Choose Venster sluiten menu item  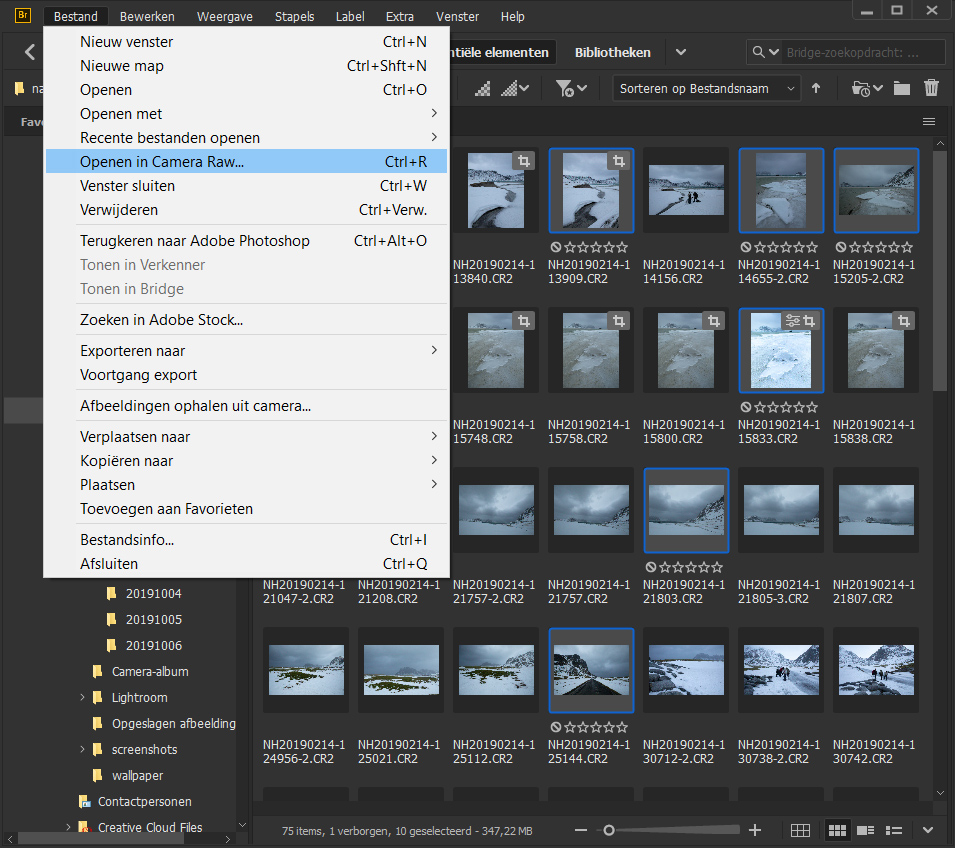click(x=246, y=186)
